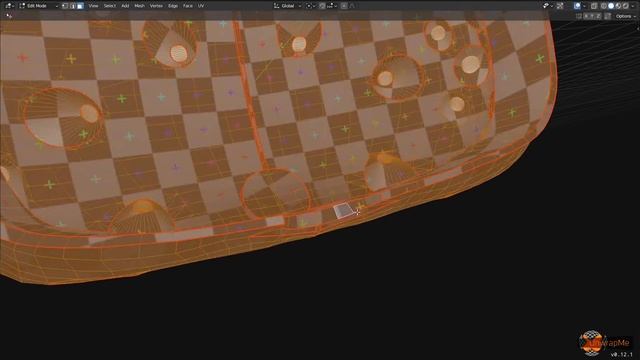Screen dimensions: 640x360
Task: Open the Global transform orientation dropdown
Action: (288, 6)
